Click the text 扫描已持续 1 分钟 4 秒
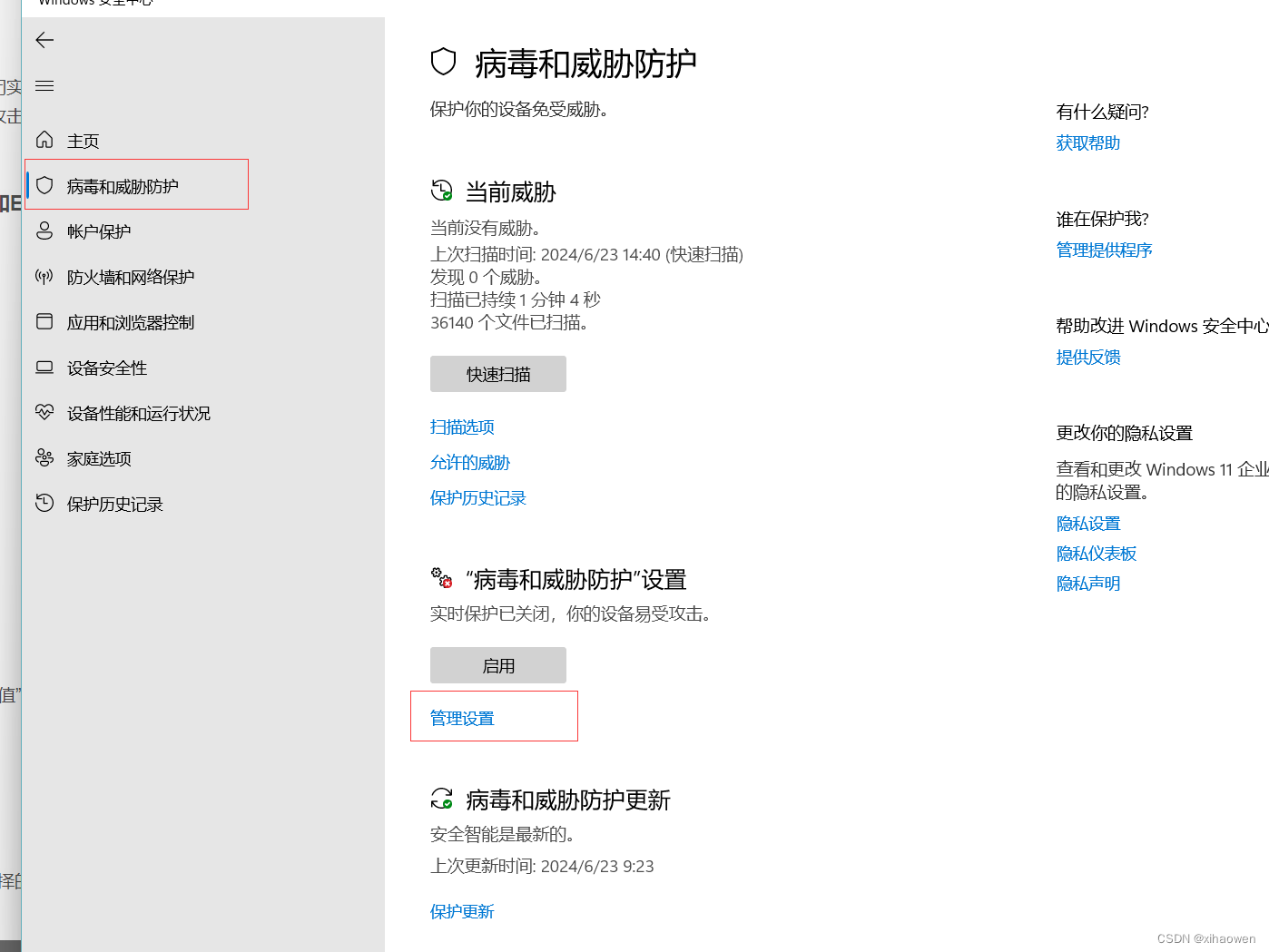 tap(516, 299)
